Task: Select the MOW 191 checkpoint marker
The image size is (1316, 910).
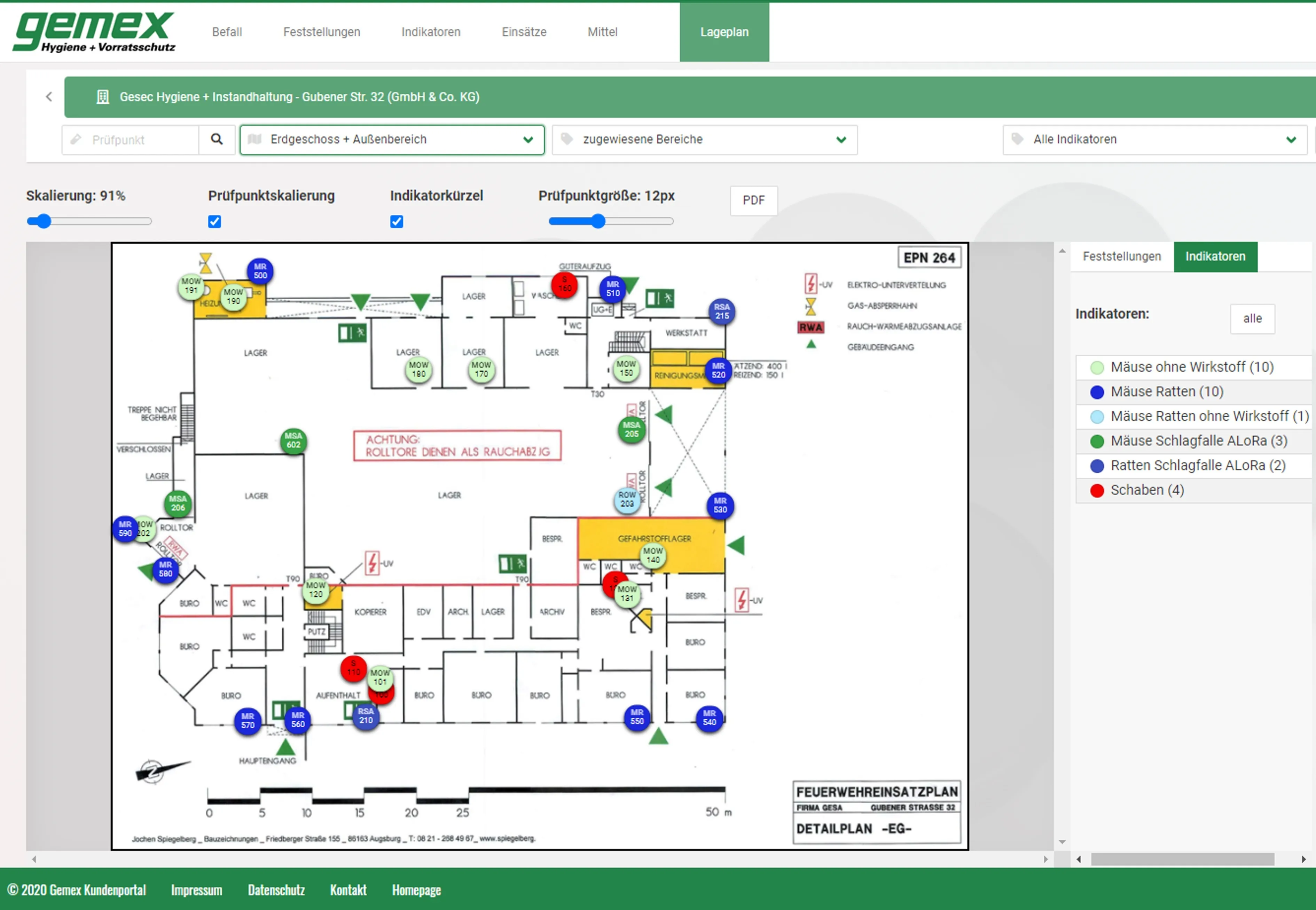Action: 191,286
